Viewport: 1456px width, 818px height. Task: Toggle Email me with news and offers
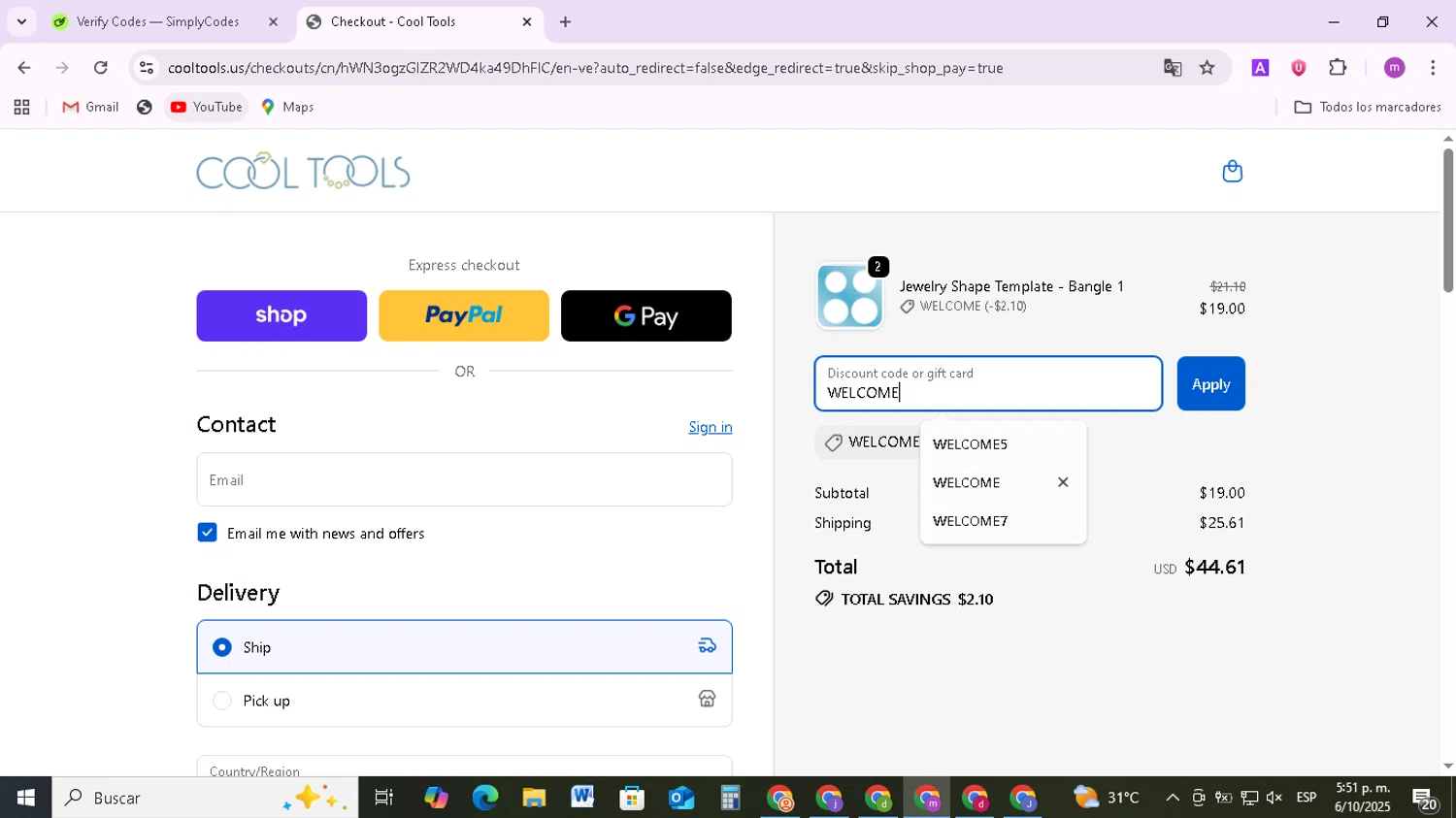(207, 533)
